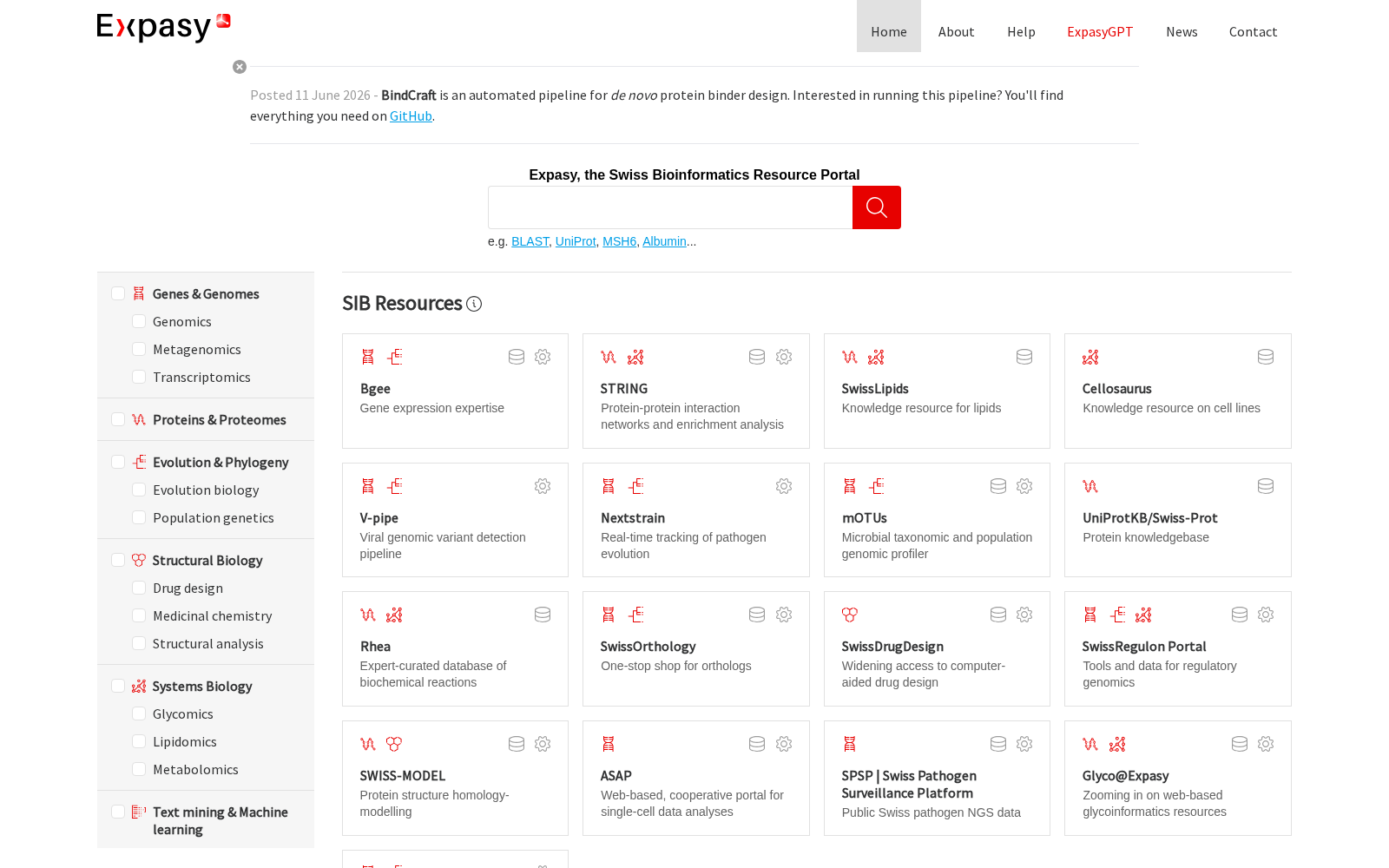1389x868 pixels.
Task: Check the Proteins & Proteomes checkbox
Action: point(118,419)
